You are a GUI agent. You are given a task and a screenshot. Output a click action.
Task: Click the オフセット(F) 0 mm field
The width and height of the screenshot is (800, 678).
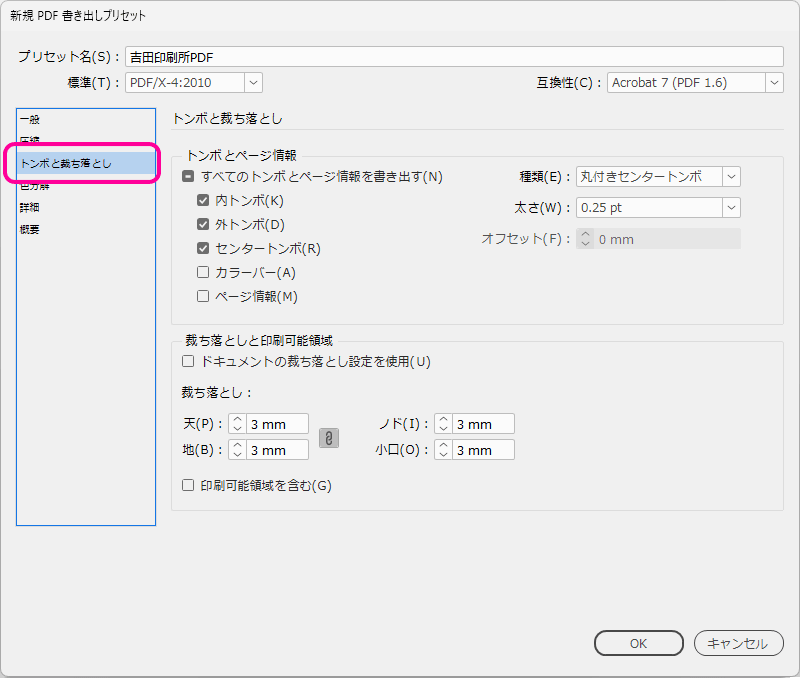[667, 239]
